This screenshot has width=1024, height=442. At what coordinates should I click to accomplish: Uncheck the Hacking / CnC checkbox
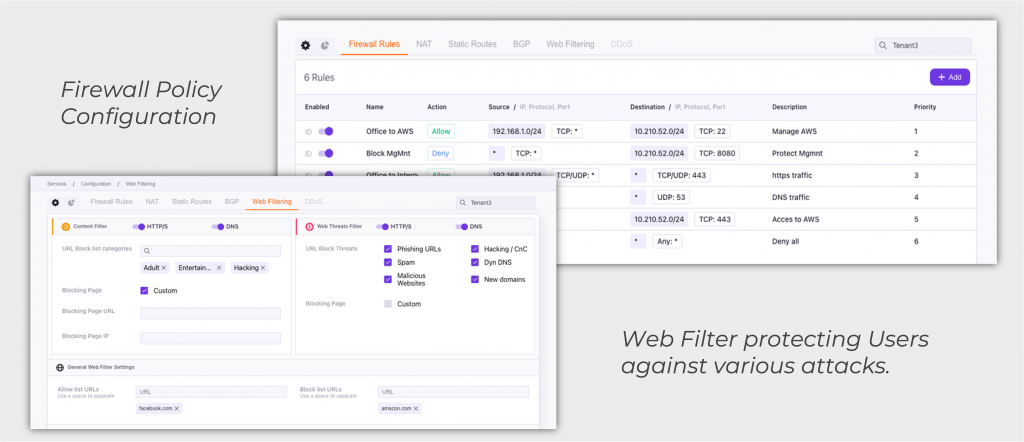tap(475, 249)
